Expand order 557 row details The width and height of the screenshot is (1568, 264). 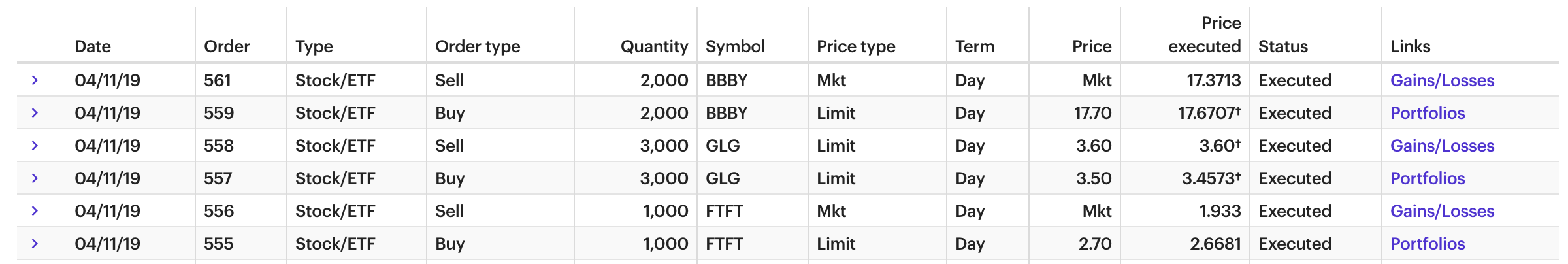pos(35,178)
